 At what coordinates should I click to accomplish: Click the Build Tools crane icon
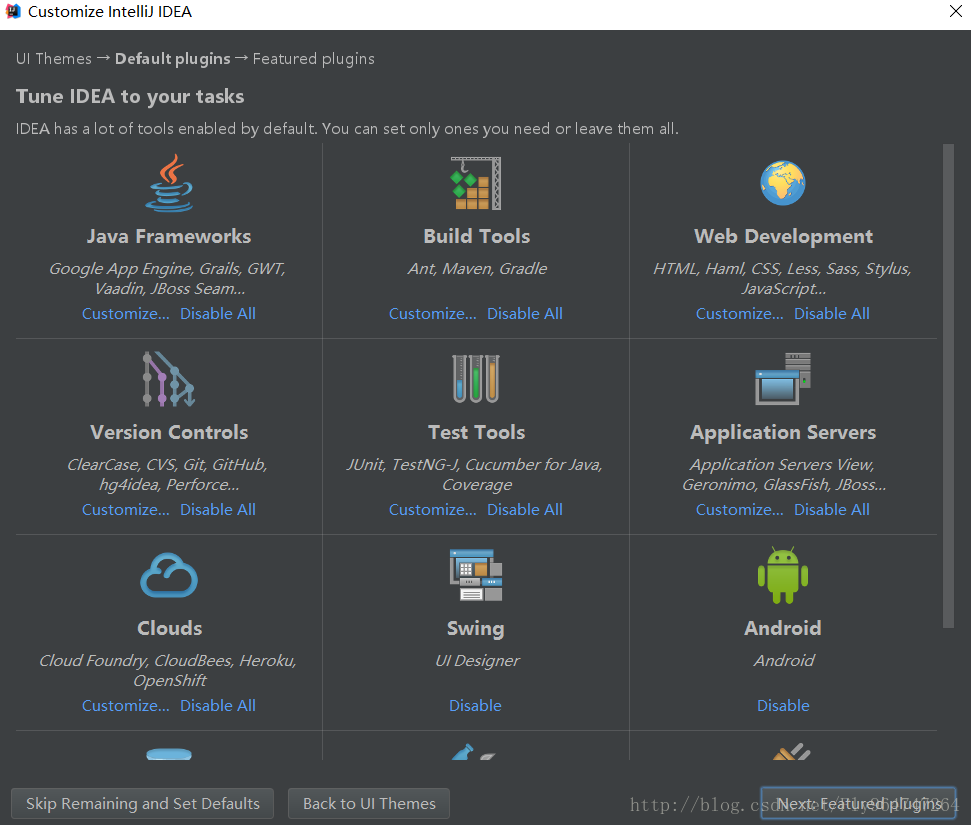pos(476,183)
